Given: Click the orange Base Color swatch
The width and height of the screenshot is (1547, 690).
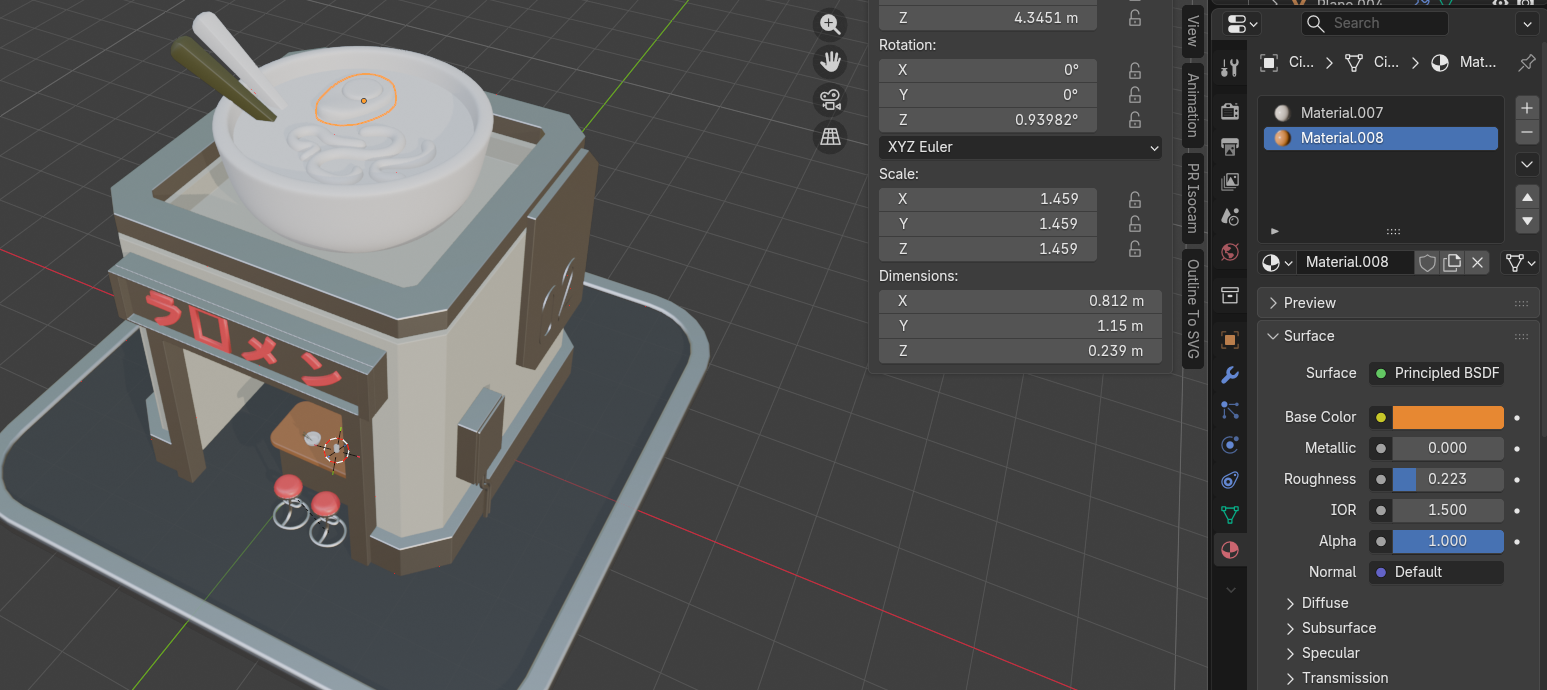Looking at the screenshot, I should [1448, 417].
